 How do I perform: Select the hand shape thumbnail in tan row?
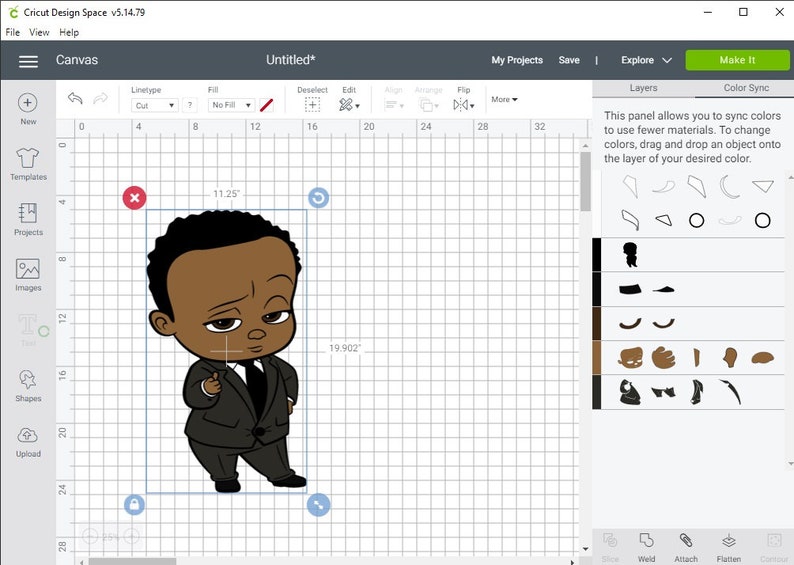click(663, 357)
